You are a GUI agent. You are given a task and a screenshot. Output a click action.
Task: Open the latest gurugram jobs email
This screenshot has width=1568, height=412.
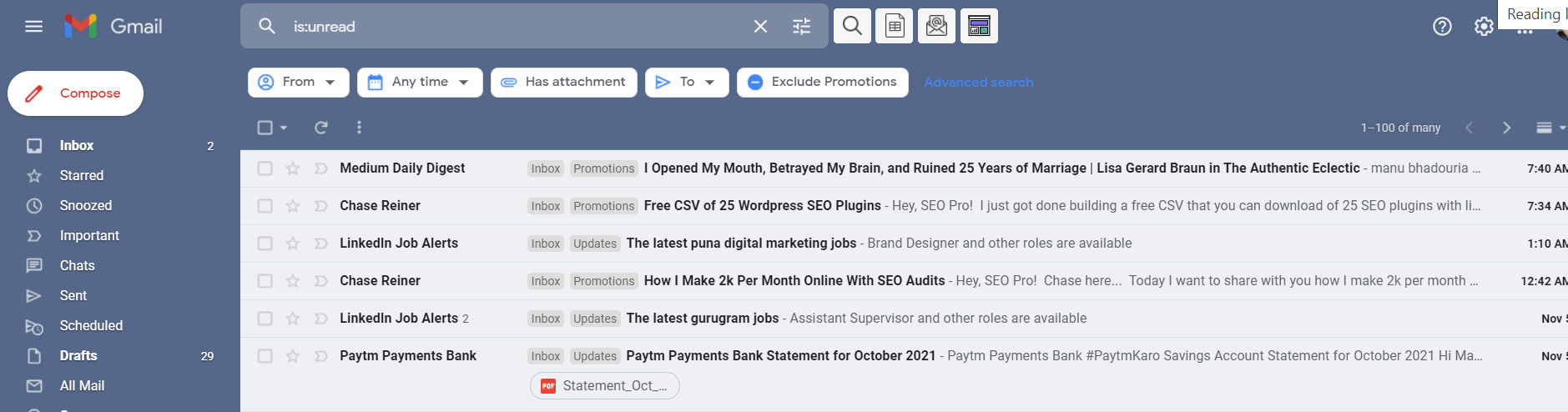click(x=703, y=319)
